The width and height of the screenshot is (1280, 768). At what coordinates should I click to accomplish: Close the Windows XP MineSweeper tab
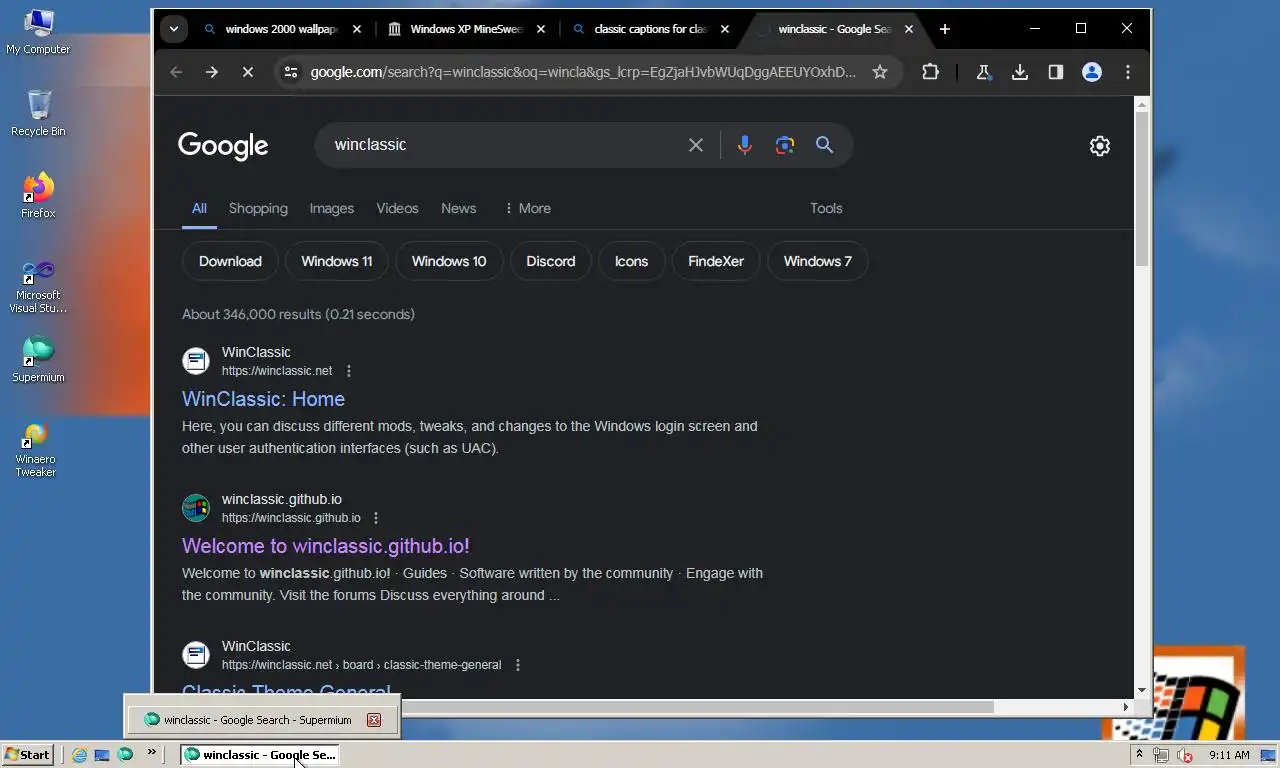click(x=541, y=29)
